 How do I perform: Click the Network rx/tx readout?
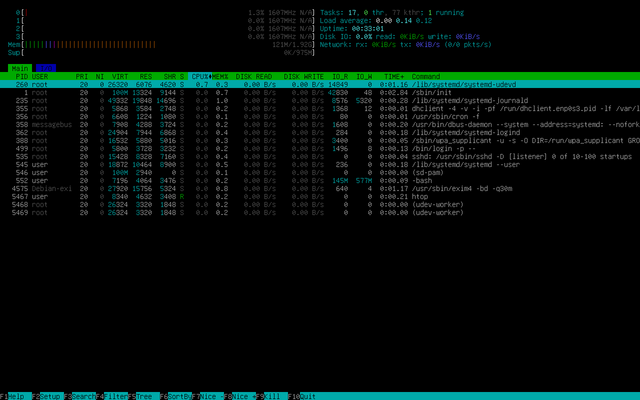(x=406, y=44)
